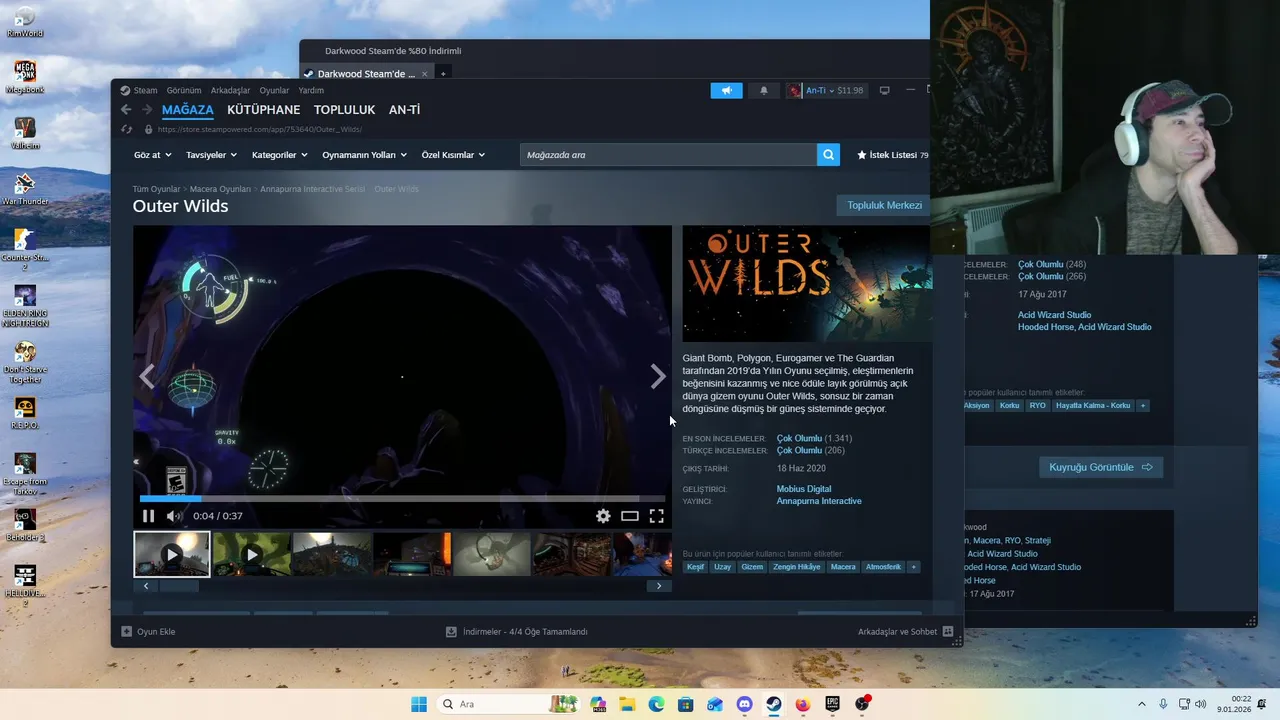Open R.E.P.O. desktop shortcut

[x=25, y=413]
